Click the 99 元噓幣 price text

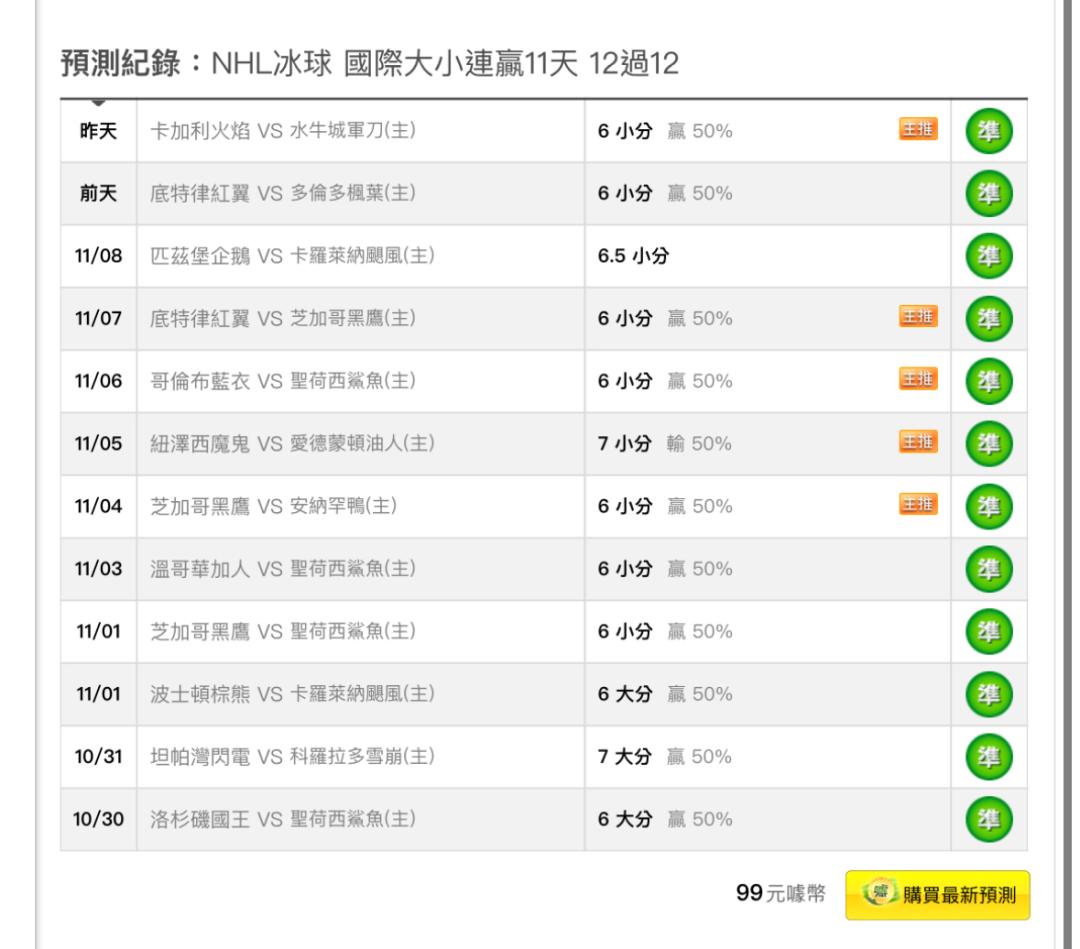780,893
